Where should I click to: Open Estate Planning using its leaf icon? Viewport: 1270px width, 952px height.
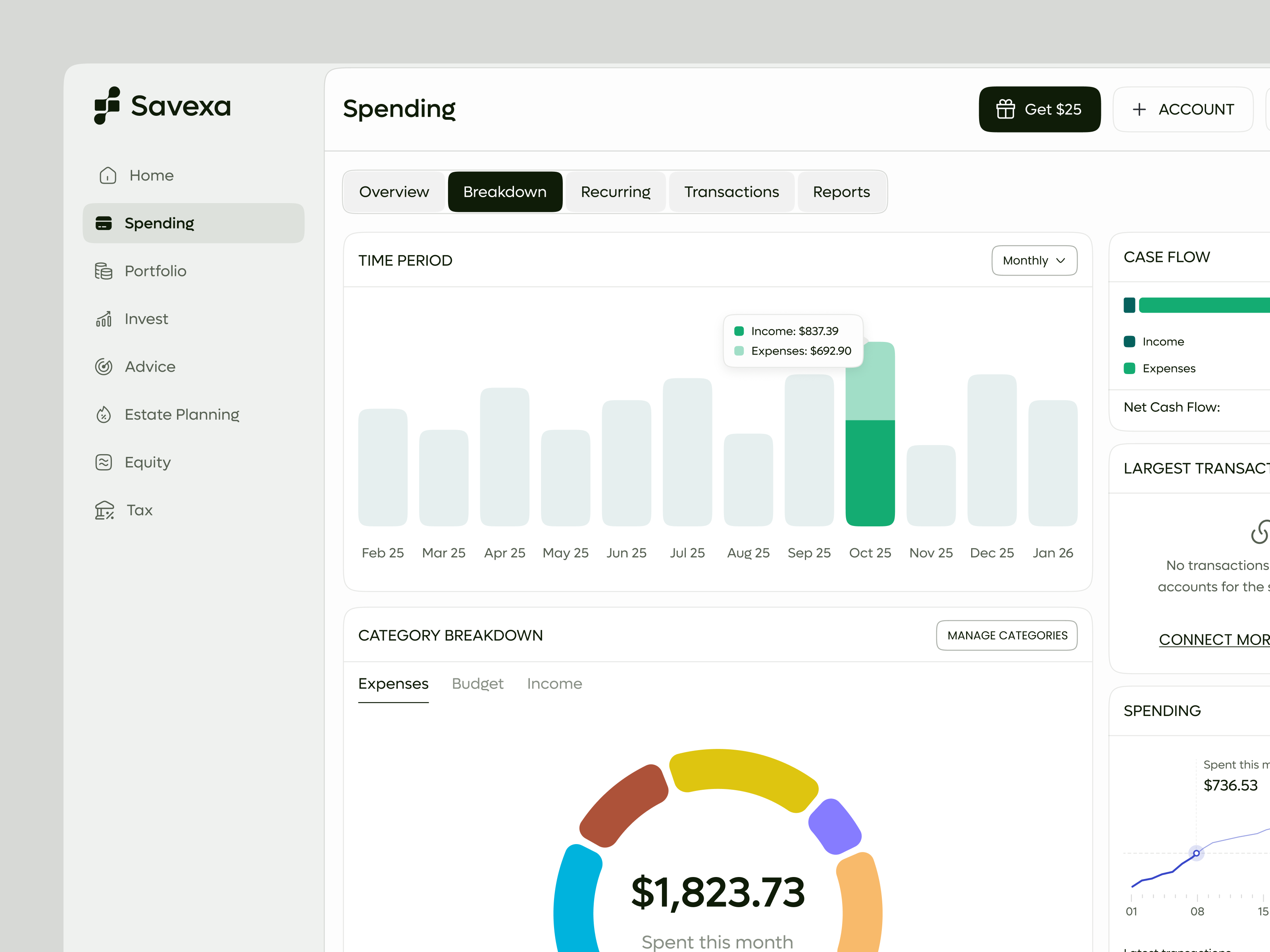[104, 414]
